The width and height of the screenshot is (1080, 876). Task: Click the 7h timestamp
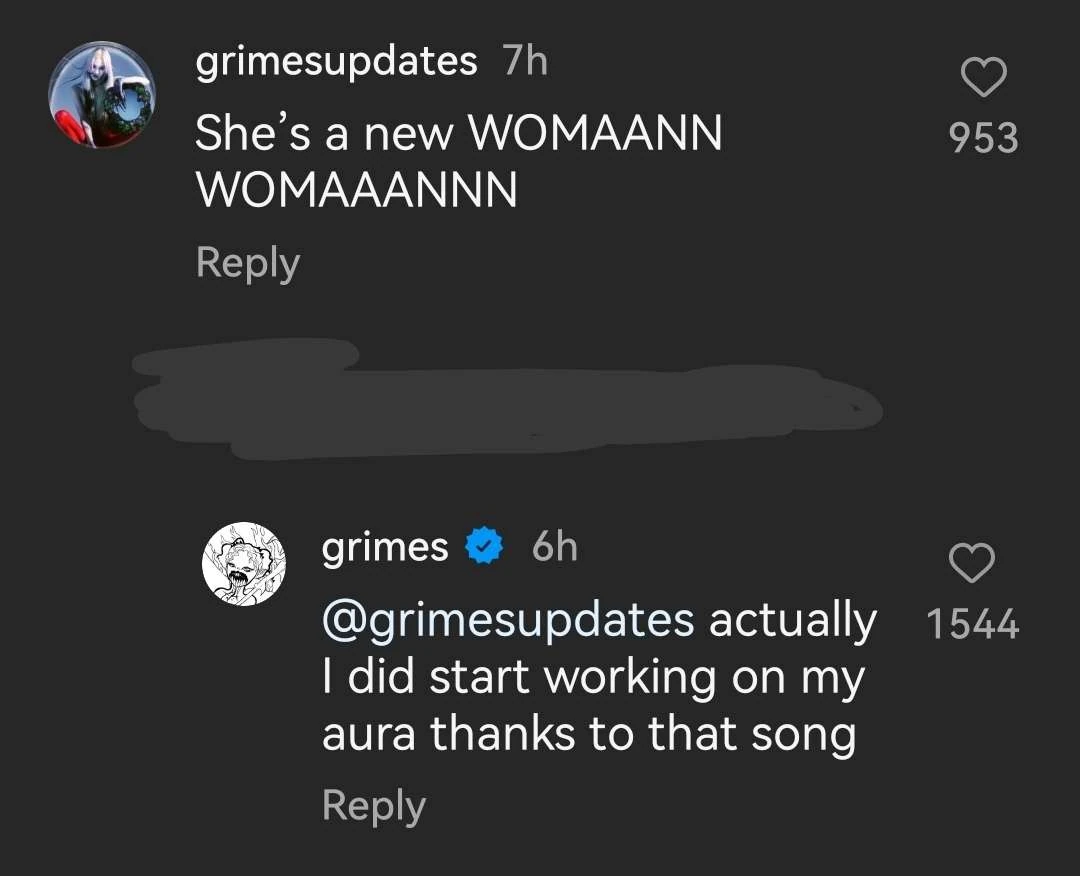coord(525,62)
